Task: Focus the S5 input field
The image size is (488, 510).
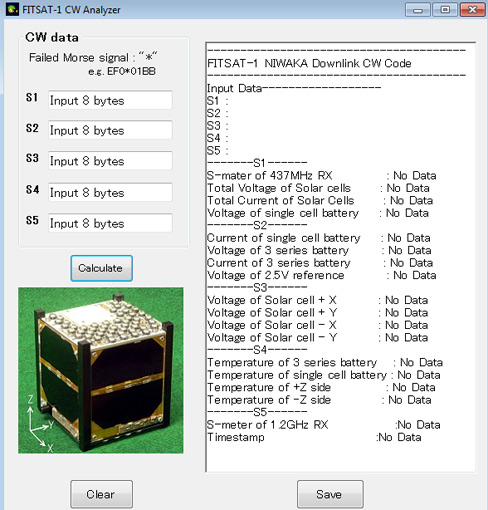Action: [110, 223]
